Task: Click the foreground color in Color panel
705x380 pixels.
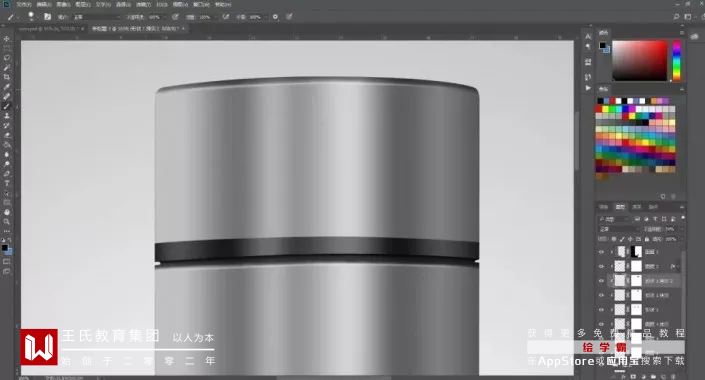Action: coord(602,45)
